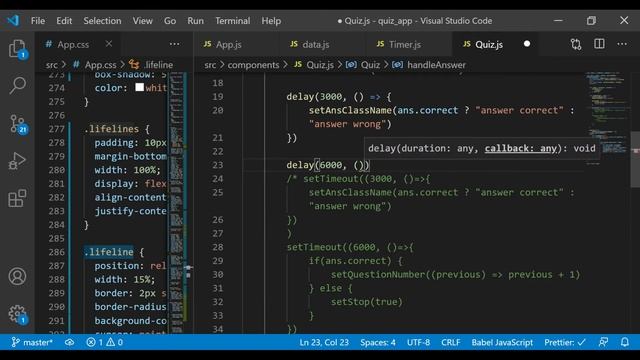Screen dimensions: 640x360
Task: Open the Edit menu
Action: coord(64,21)
